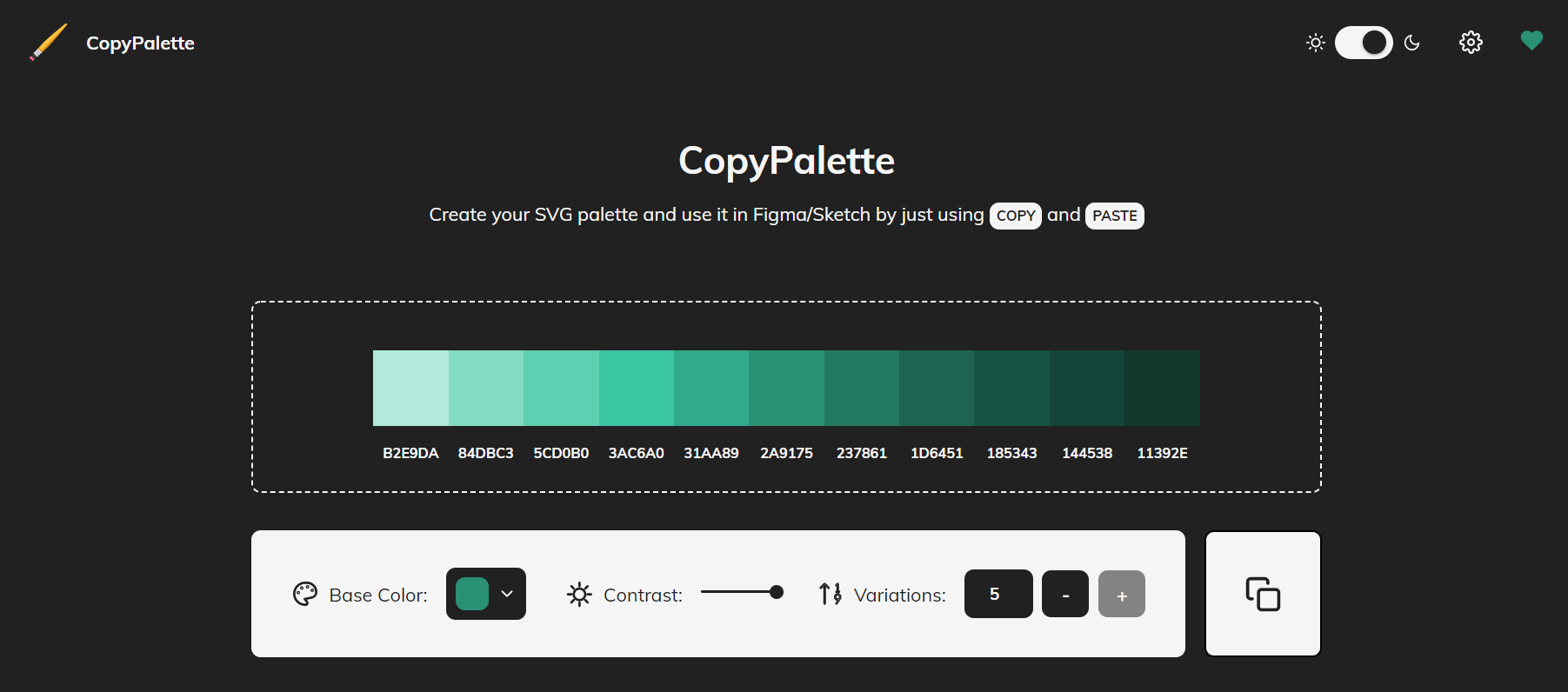Select the B2E9DA lightest swatch
Image resolution: width=1568 pixels, height=692 pixels.
[410, 388]
